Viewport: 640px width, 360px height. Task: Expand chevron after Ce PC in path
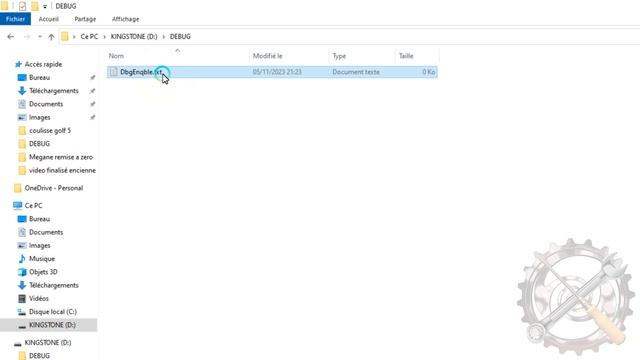pos(104,37)
